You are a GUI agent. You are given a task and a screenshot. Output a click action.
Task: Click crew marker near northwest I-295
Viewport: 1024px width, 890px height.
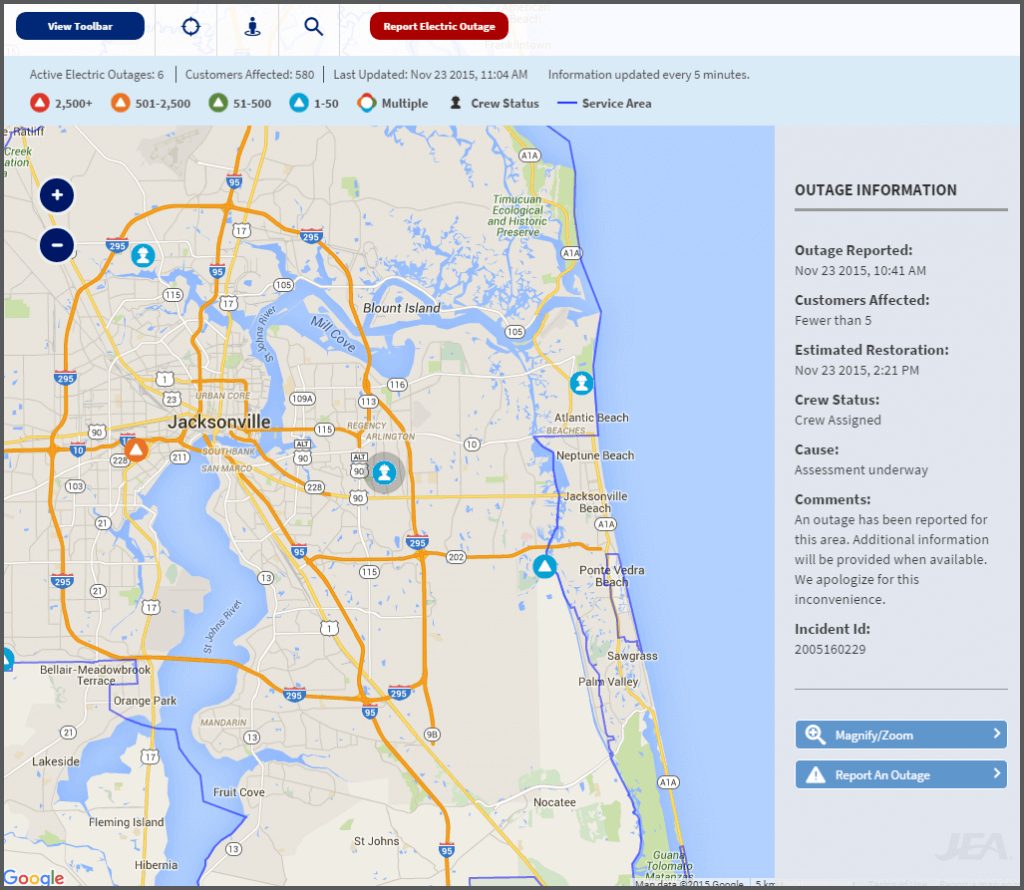coord(143,255)
